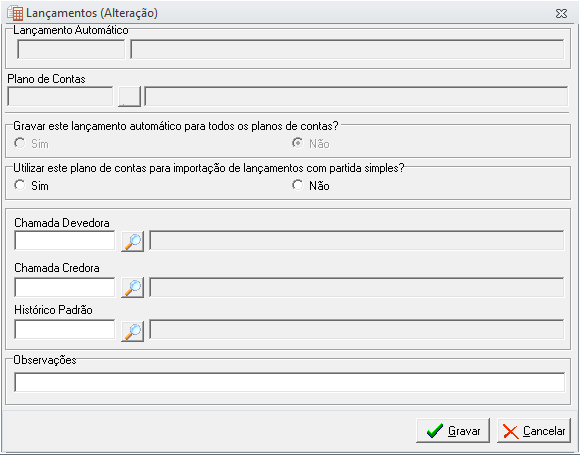Click the Chamada Devedora magnifier search icon
This screenshot has height=455, width=580.
click(132, 242)
